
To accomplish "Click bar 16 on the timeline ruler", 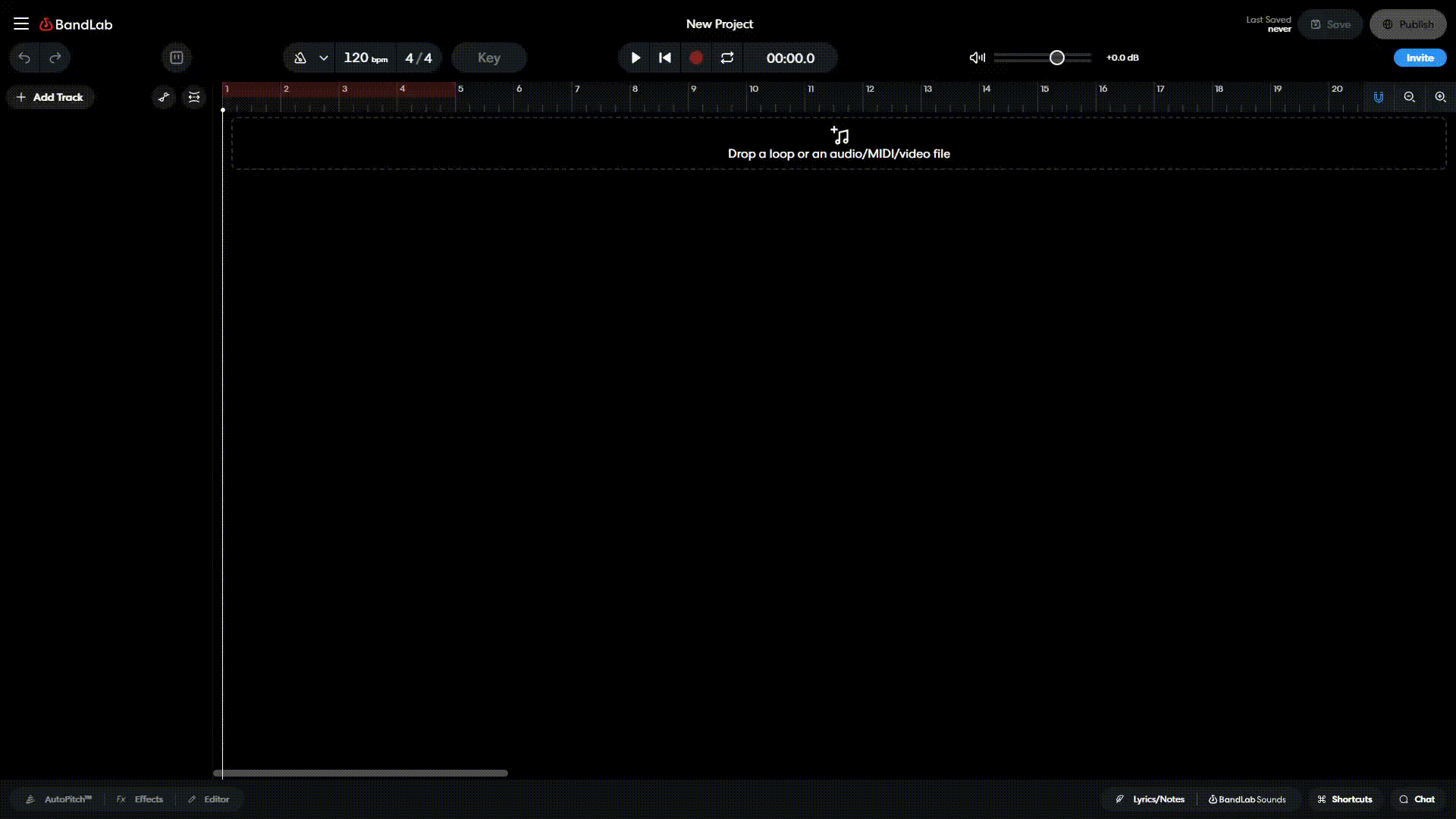I will [x=1103, y=89].
